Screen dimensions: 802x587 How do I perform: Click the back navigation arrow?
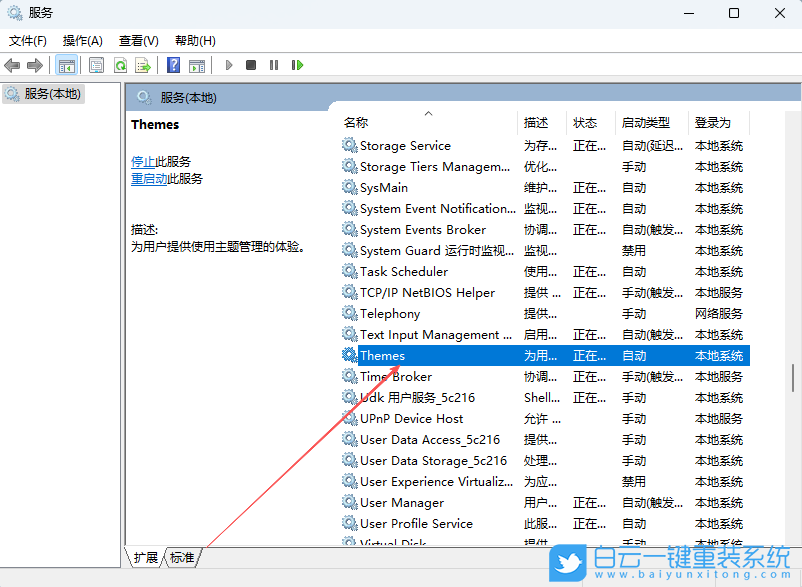pyautogui.click(x=13, y=65)
